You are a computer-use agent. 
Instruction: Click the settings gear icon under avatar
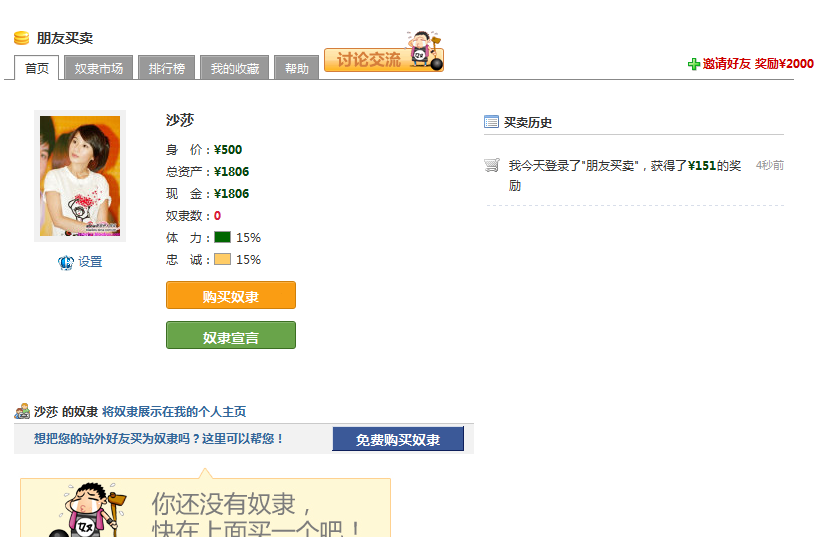pos(65,262)
